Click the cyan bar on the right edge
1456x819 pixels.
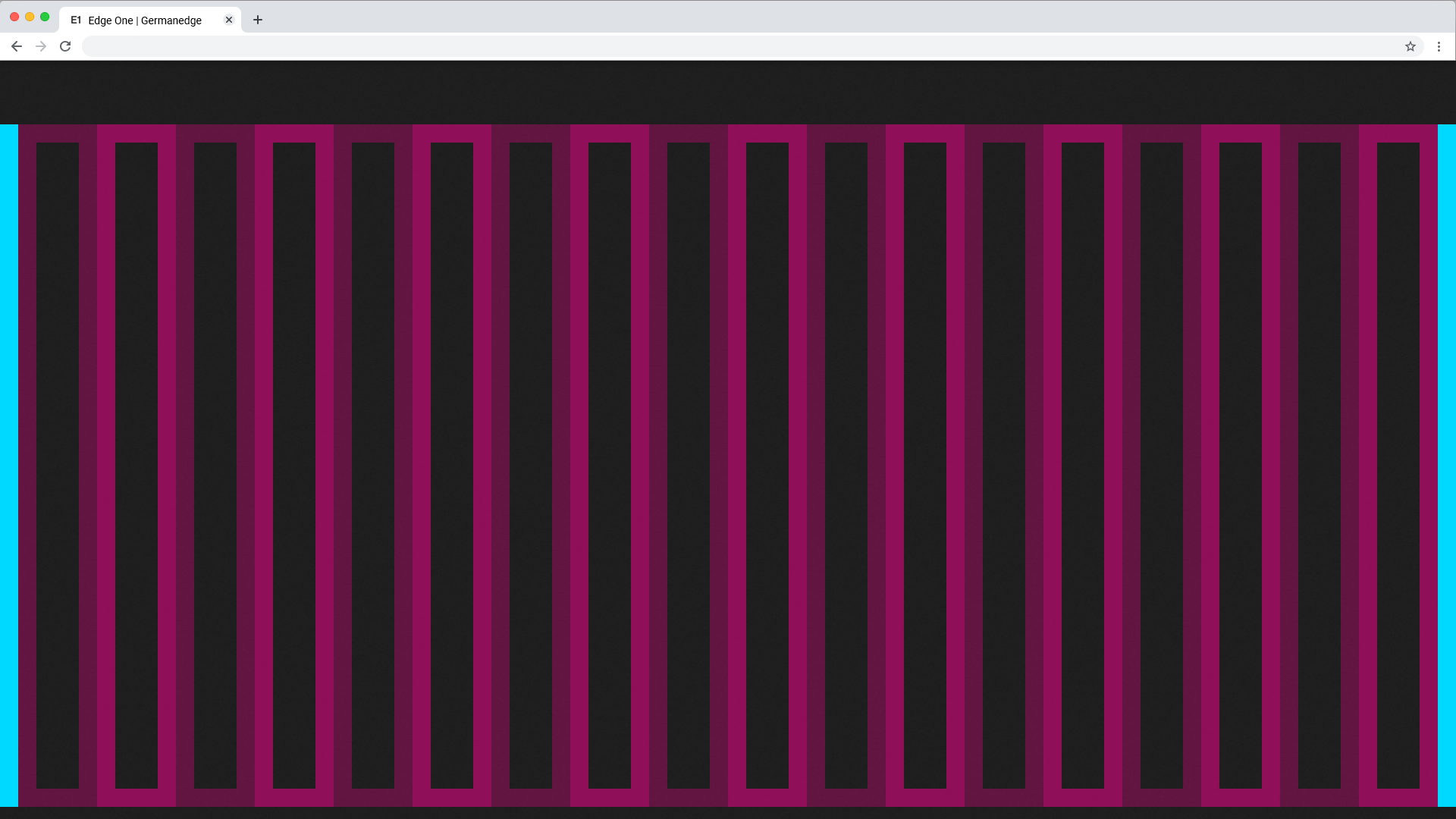pyautogui.click(x=1447, y=464)
